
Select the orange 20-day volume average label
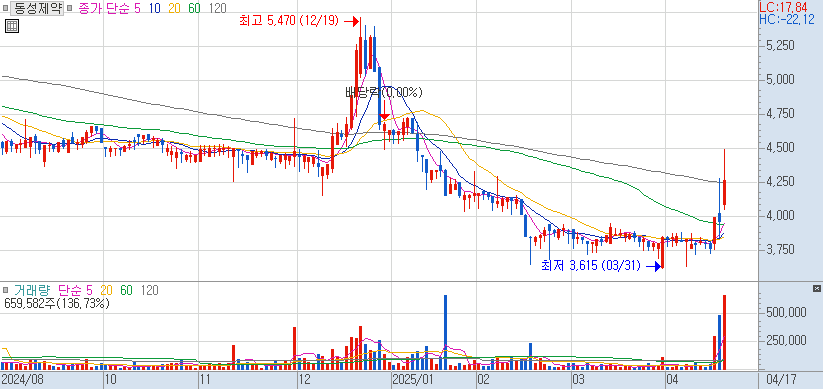tap(107, 290)
